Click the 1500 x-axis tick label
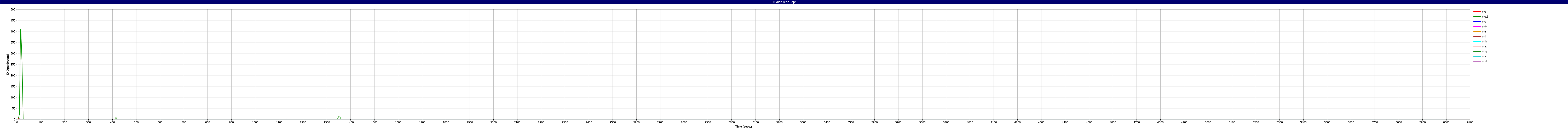The width and height of the screenshot is (1568, 132). 374,122
